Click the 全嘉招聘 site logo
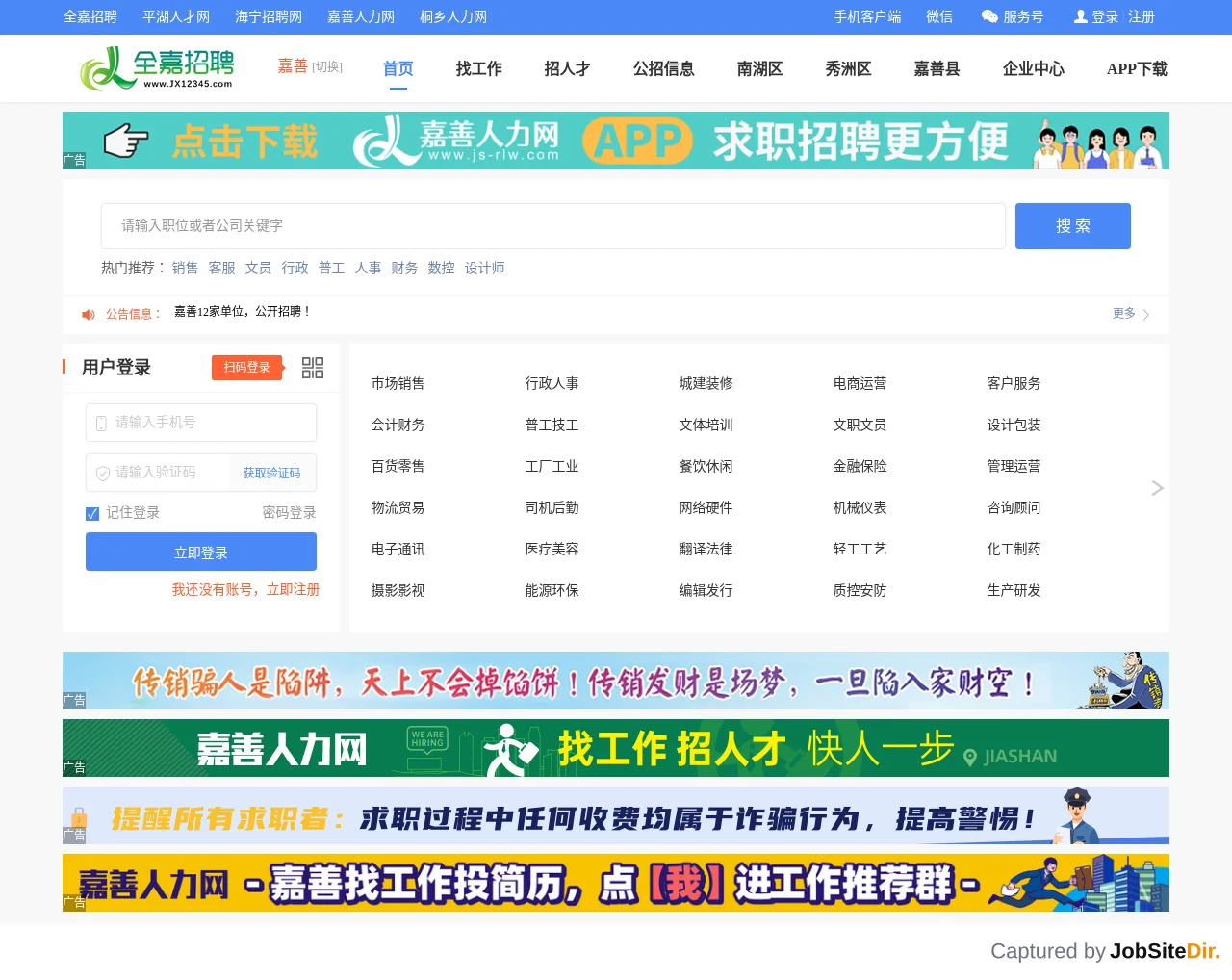Image resolution: width=1232 pixels, height=980 pixels. pos(157,68)
